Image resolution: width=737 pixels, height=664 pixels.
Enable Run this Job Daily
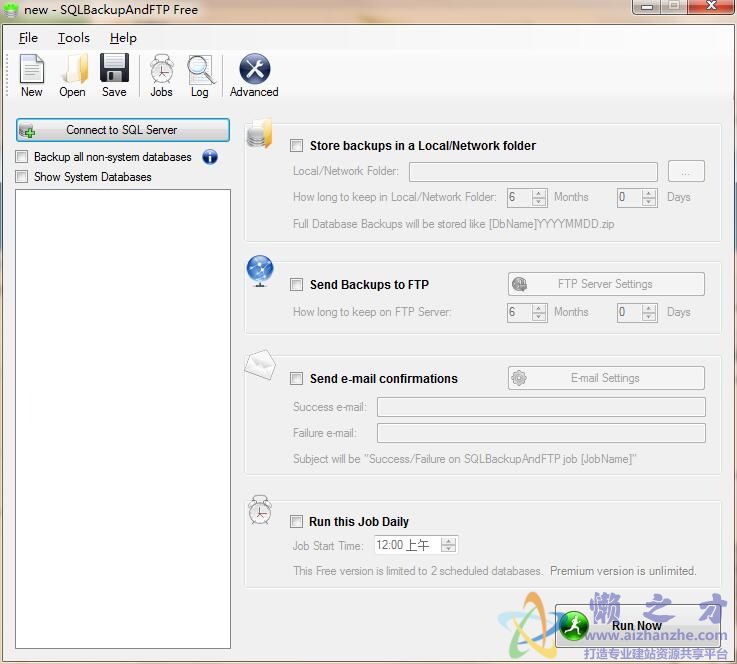pyautogui.click(x=296, y=521)
